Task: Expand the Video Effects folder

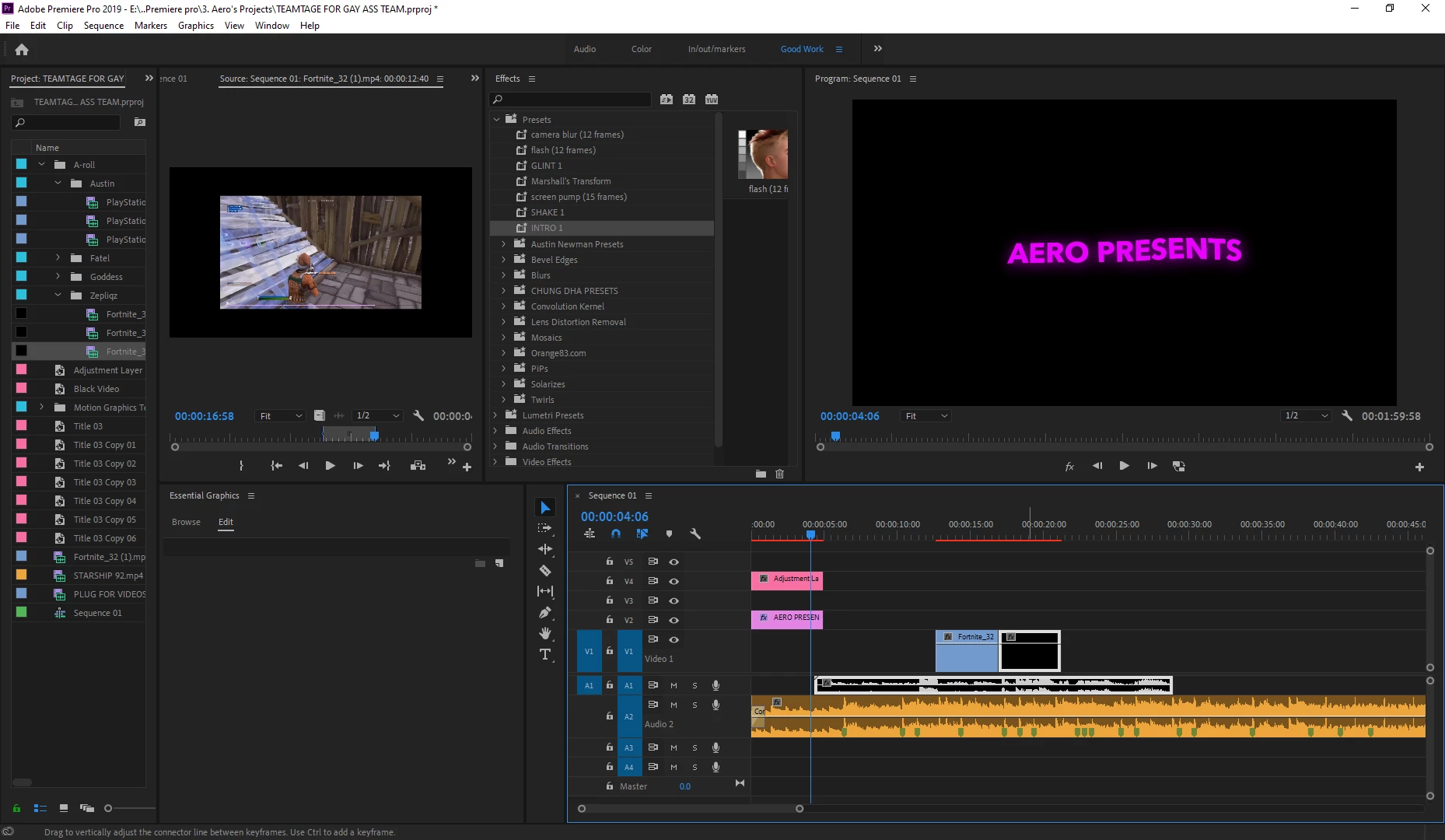Action: [x=495, y=461]
